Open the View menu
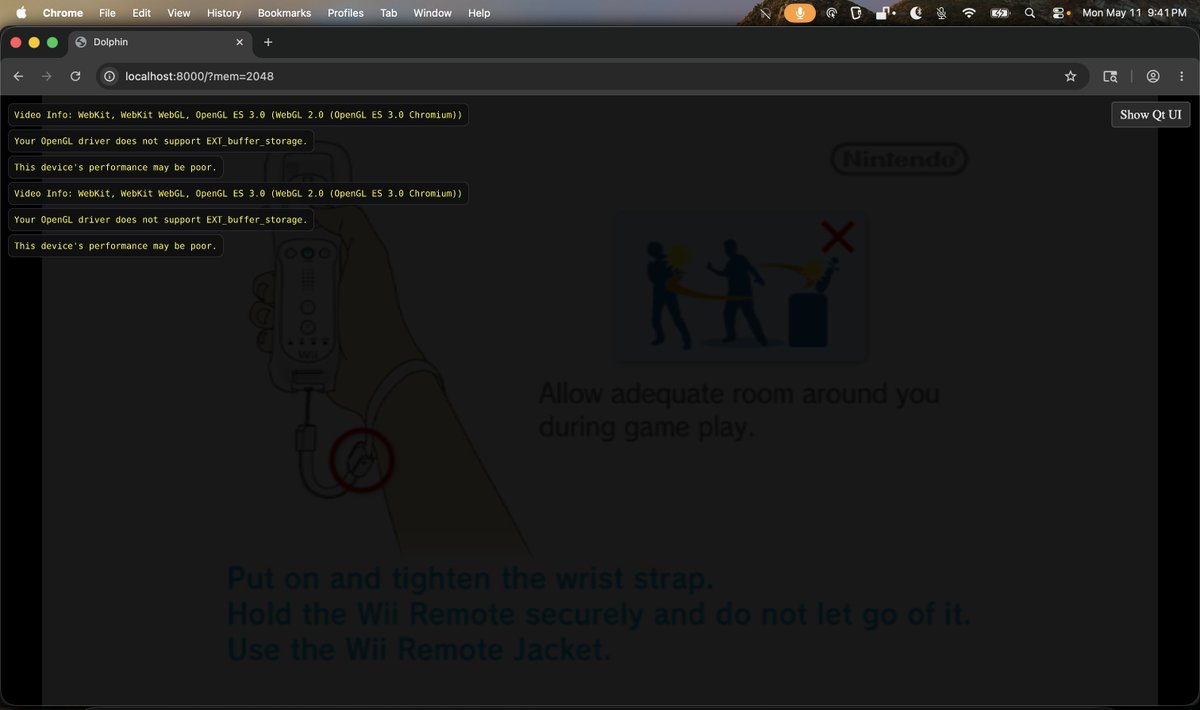Image resolution: width=1200 pixels, height=710 pixels. pos(178,13)
